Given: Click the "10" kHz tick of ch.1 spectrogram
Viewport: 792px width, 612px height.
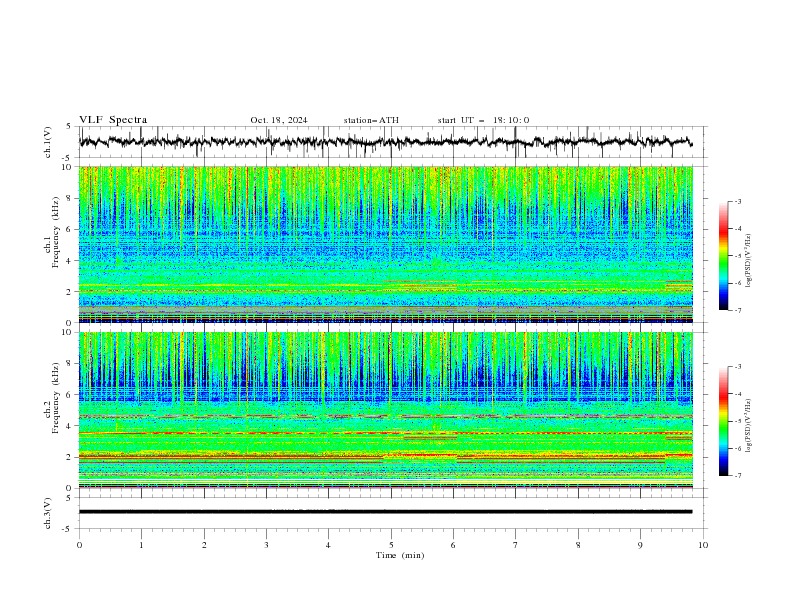Looking at the screenshot, I should (x=68, y=167).
